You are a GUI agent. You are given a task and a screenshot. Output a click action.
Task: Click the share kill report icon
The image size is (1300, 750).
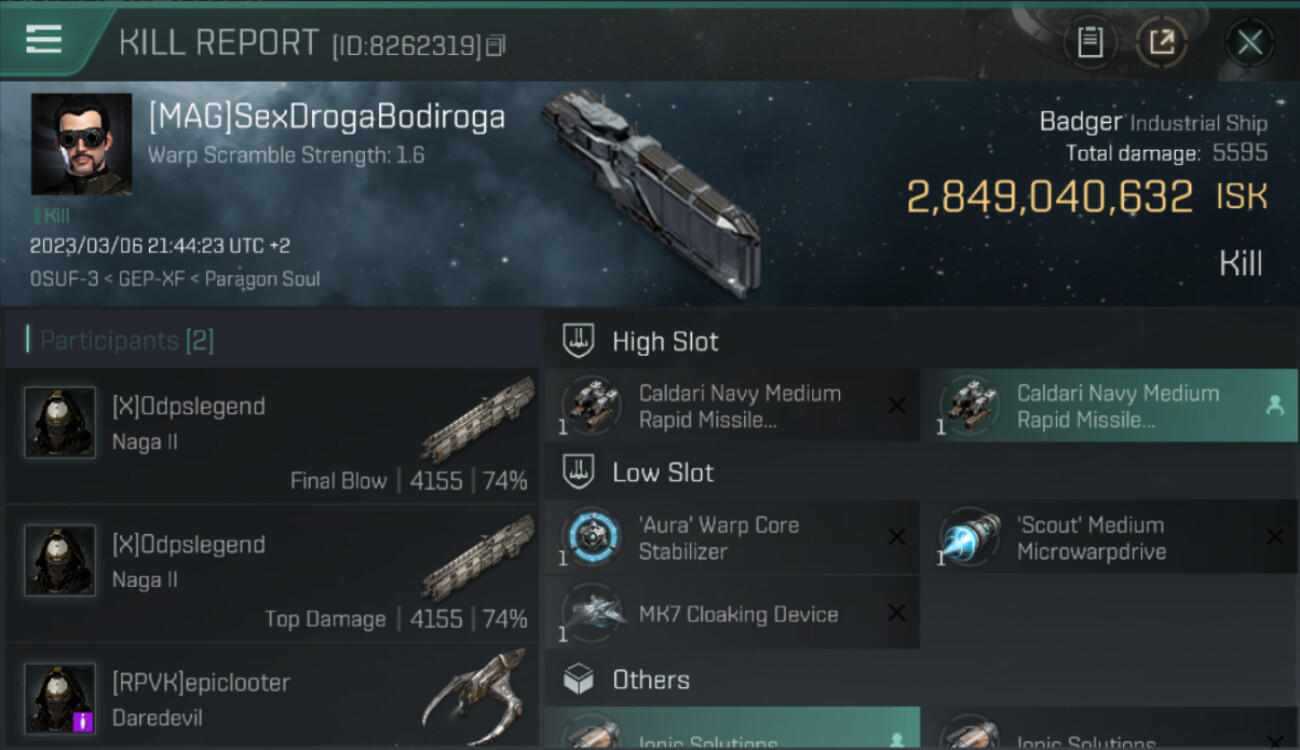[x=1161, y=42]
